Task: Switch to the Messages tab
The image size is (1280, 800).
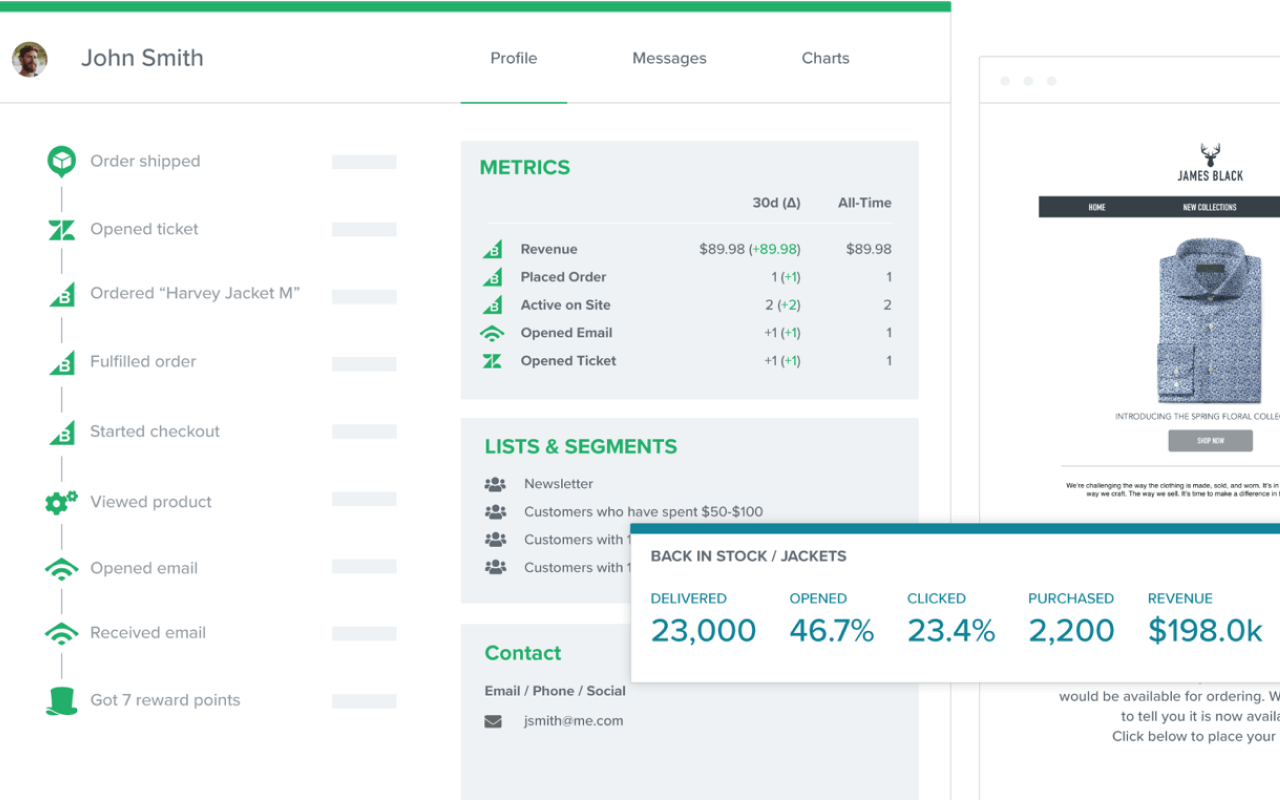Action: (x=669, y=58)
